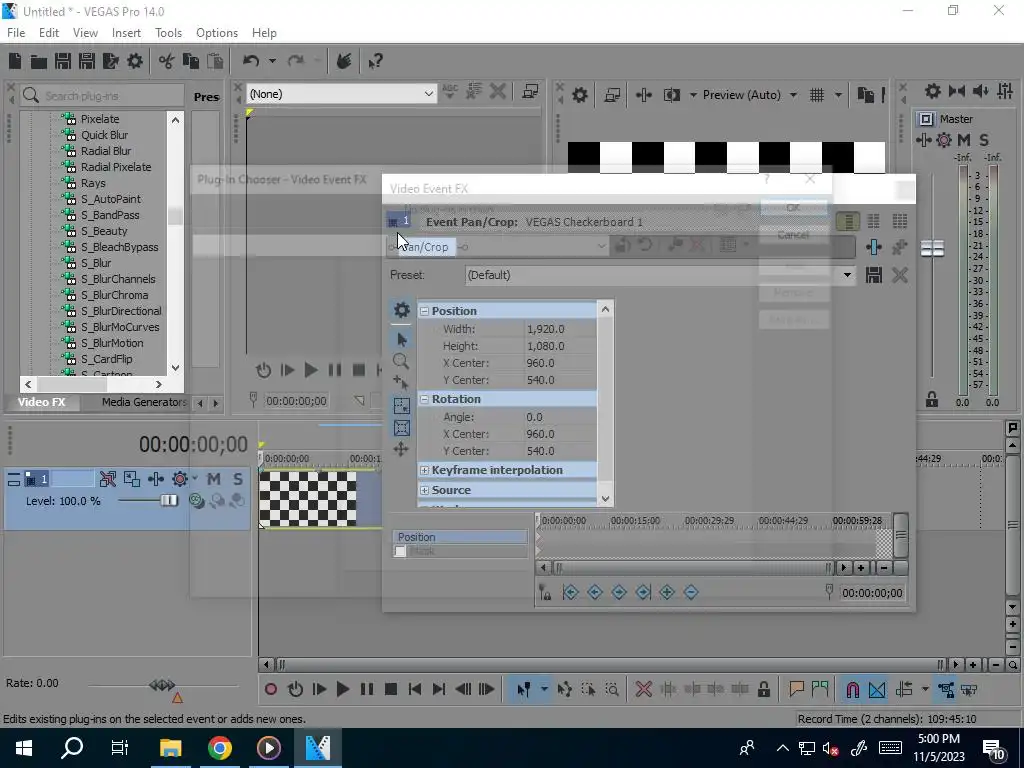Expand Keyframe interpolation section
The width and height of the screenshot is (1024, 768).
tap(424, 470)
